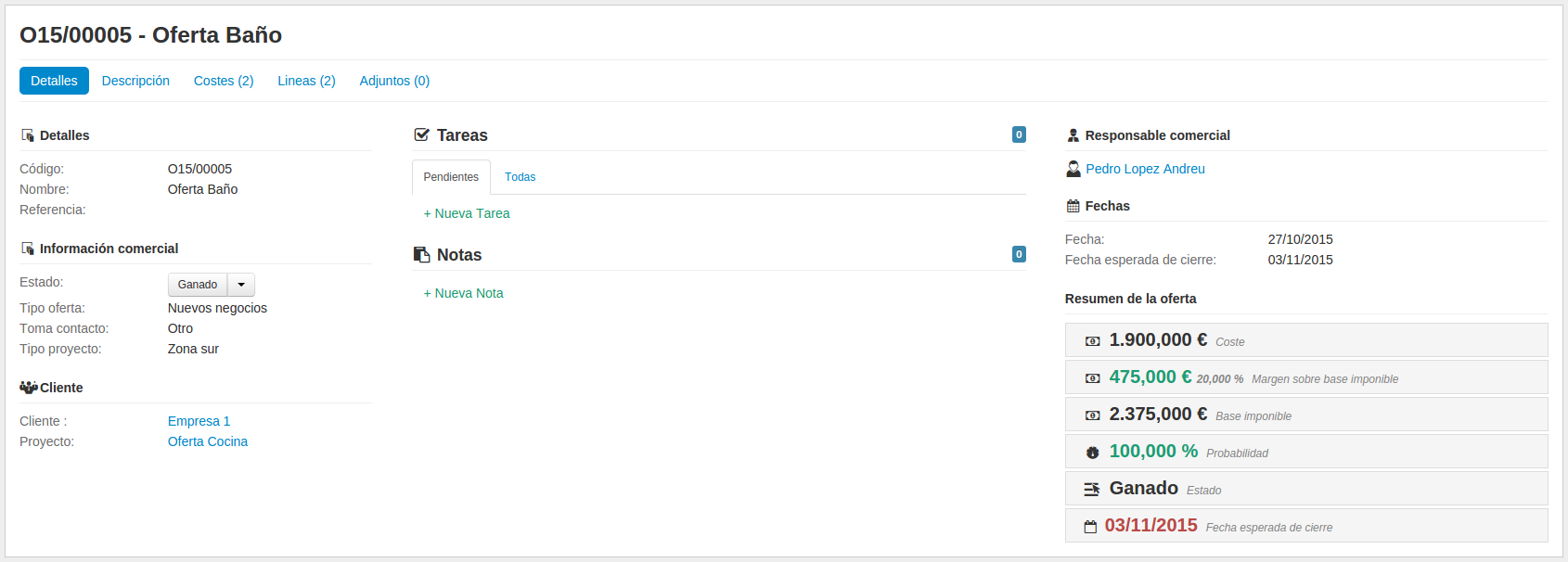Select the Detalles tab
The height and width of the screenshot is (562, 1568).
[54, 81]
